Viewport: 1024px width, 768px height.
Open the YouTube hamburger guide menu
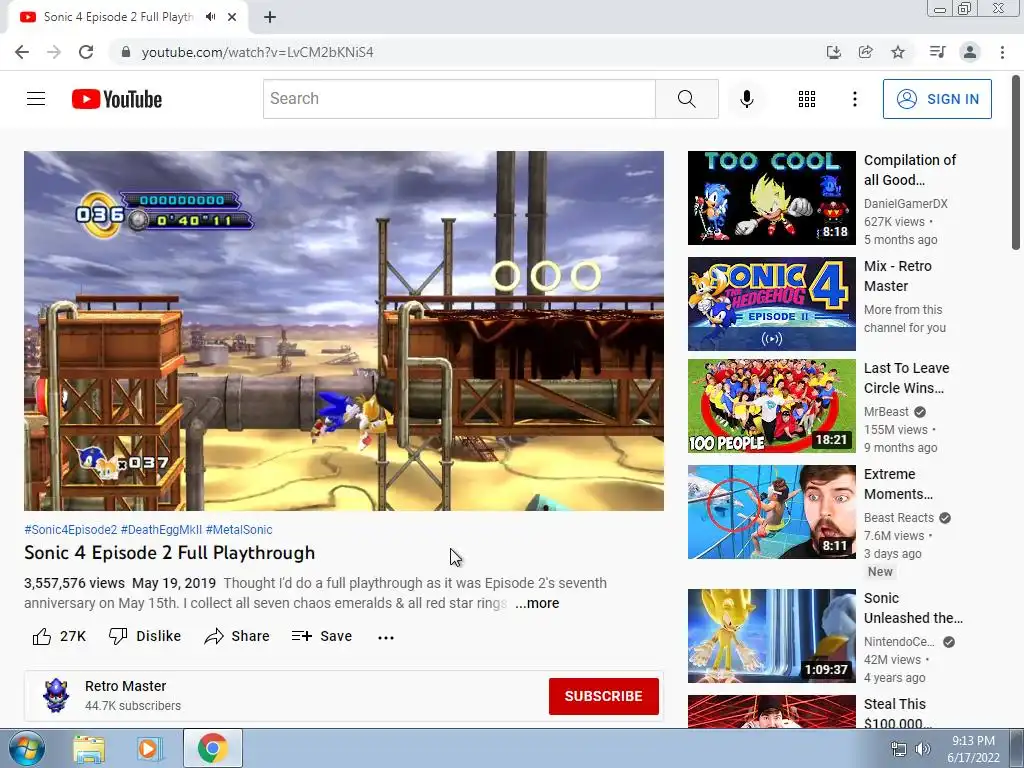pyautogui.click(x=36, y=99)
